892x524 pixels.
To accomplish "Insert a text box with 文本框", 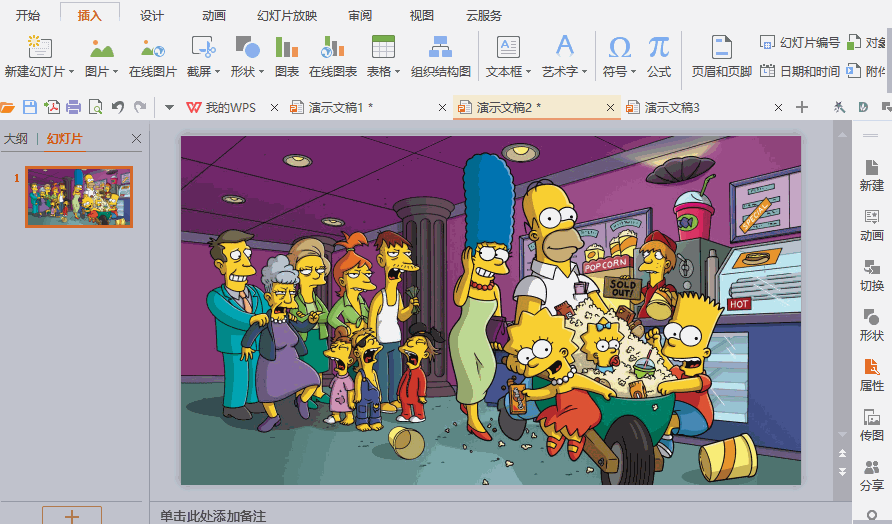I will pyautogui.click(x=508, y=47).
